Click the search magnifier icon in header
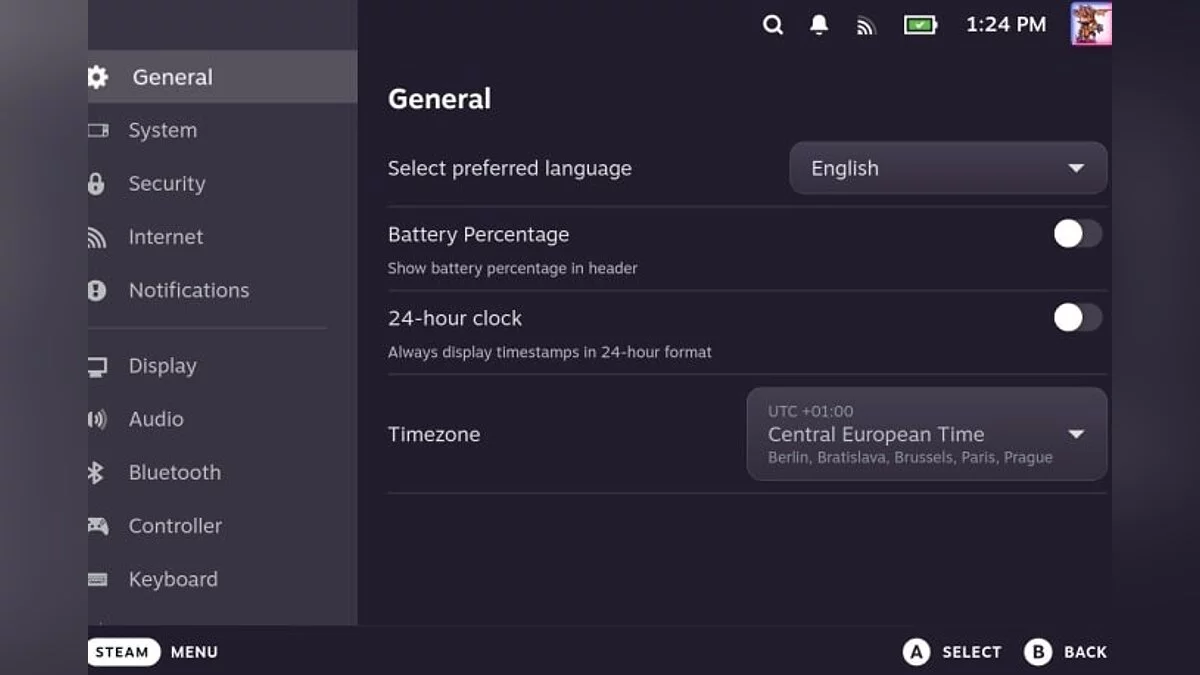Screen dimensions: 1200x675 [773, 25]
